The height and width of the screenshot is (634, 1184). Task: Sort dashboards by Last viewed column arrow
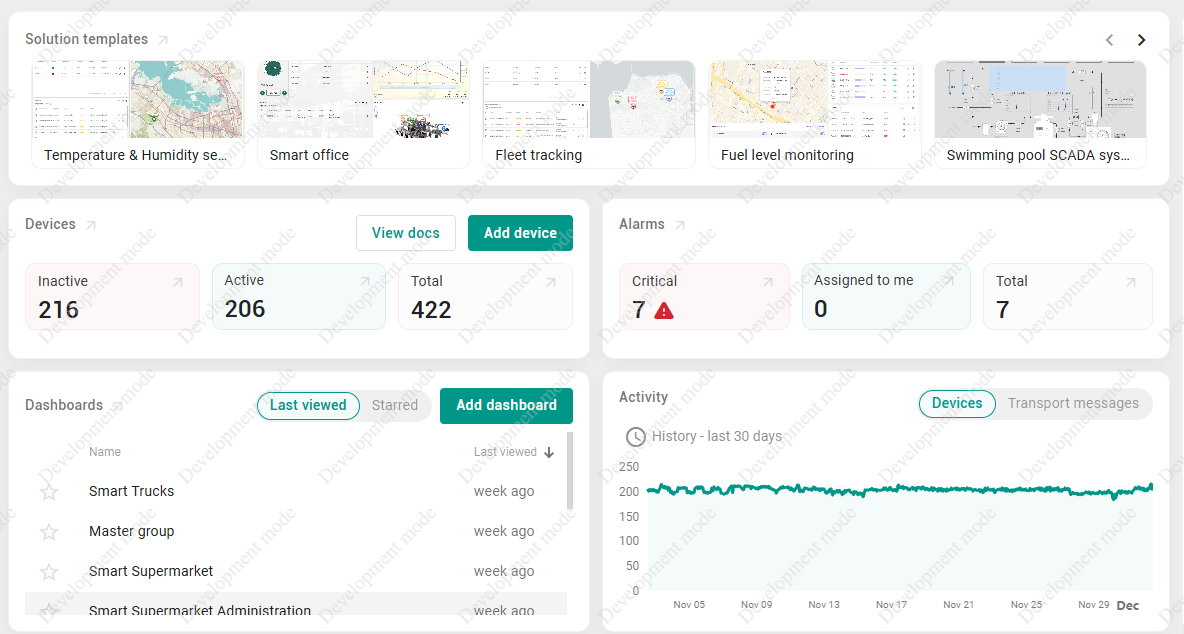(549, 452)
